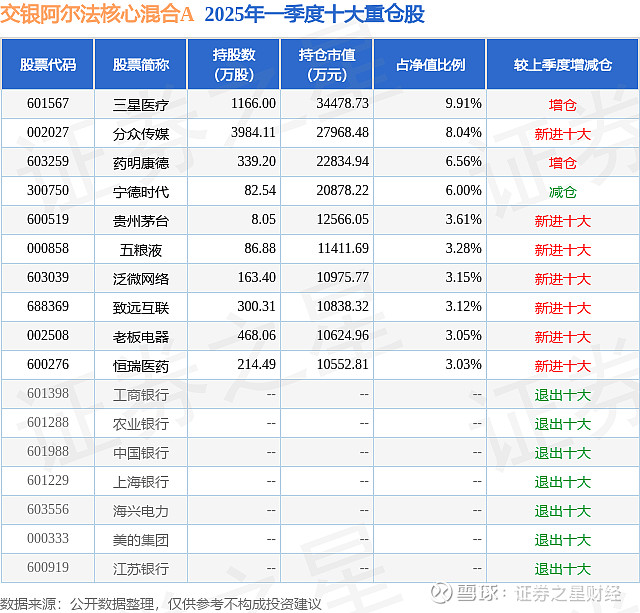
Task: Click the 股票代码 column header
Action: point(48,64)
